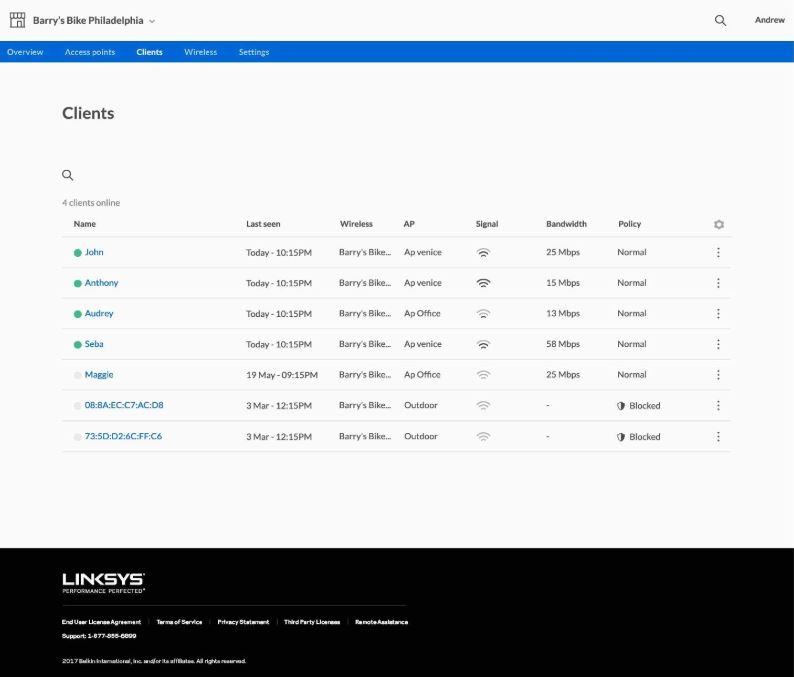
Task: Open options menu for 73:5D:D2:6C:FF:C6
Action: point(718,437)
